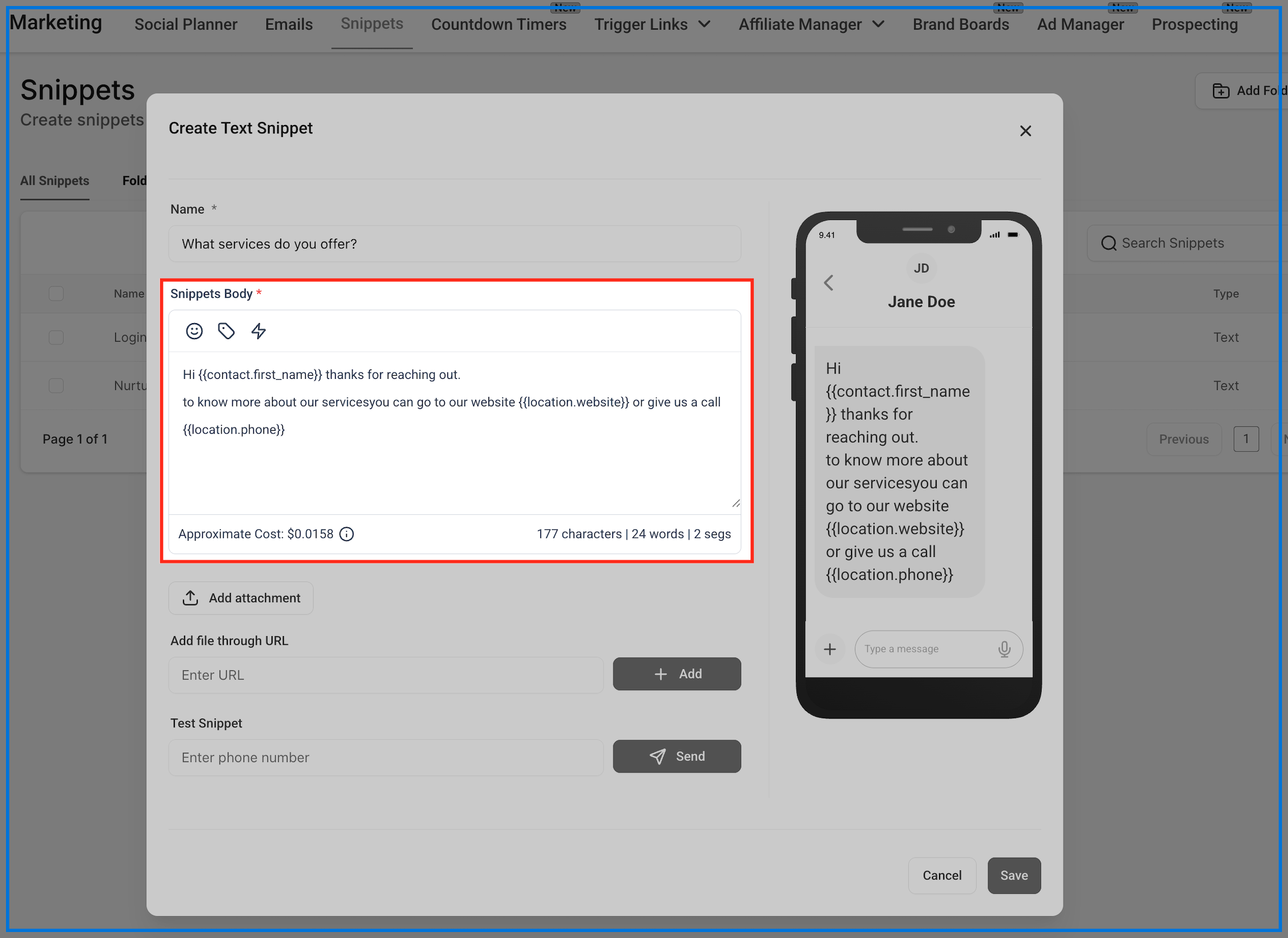Check the Login snippet row checkbox
The width and height of the screenshot is (1288, 938).
tap(56, 337)
